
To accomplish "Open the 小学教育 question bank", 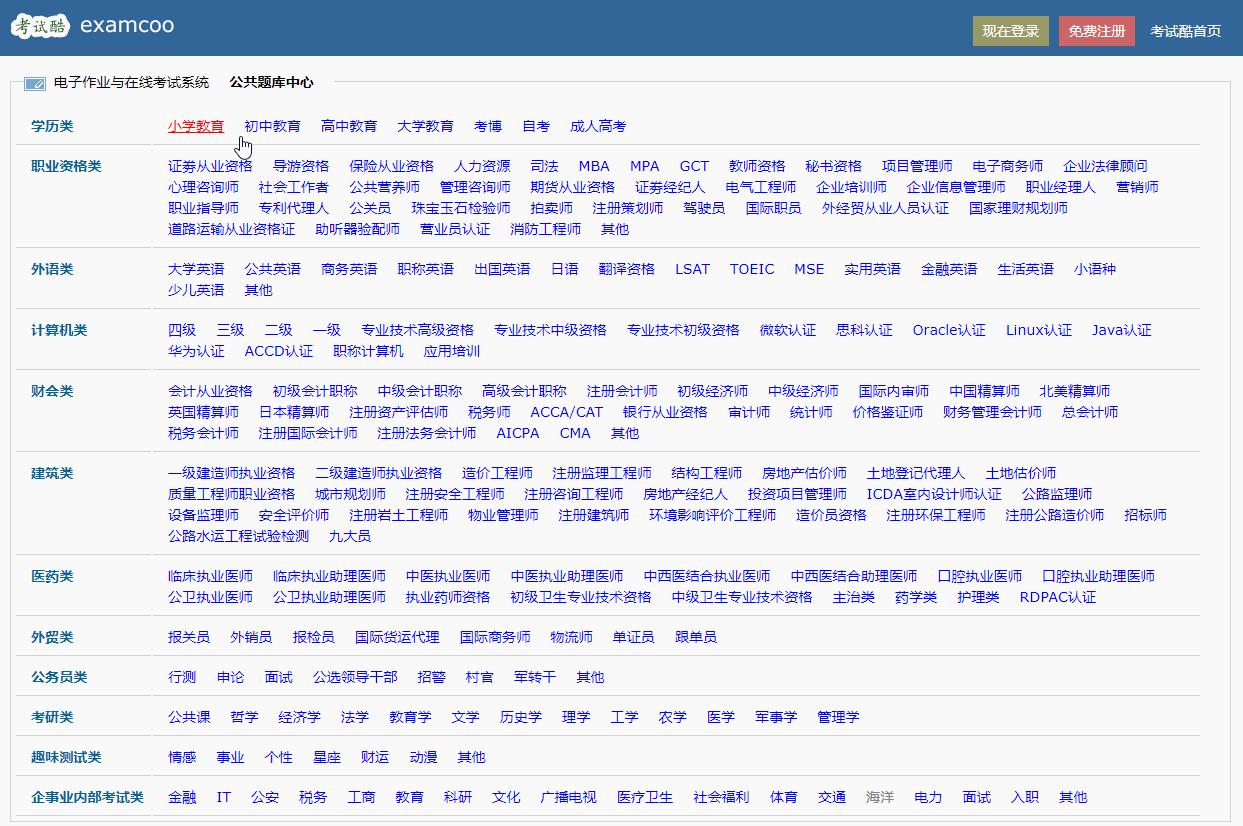I will 196,126.
